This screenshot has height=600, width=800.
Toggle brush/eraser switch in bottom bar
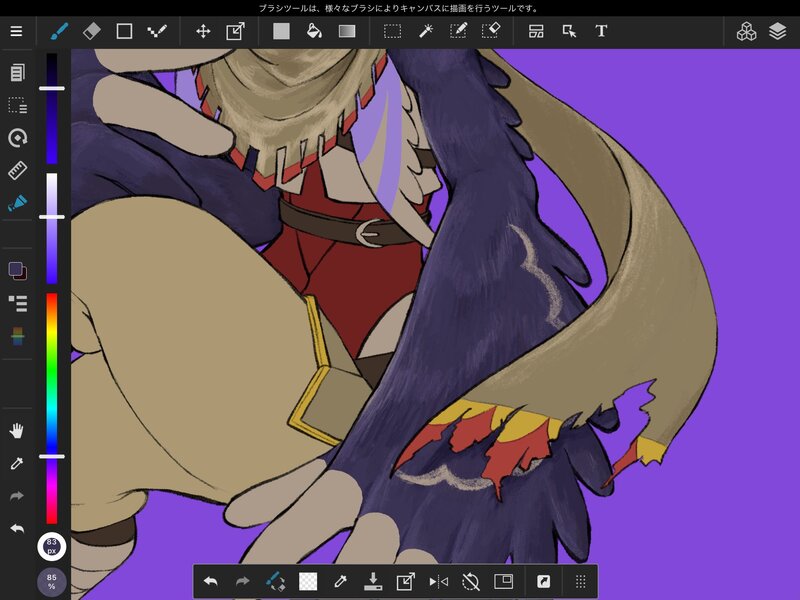click(x=276, y=581)
